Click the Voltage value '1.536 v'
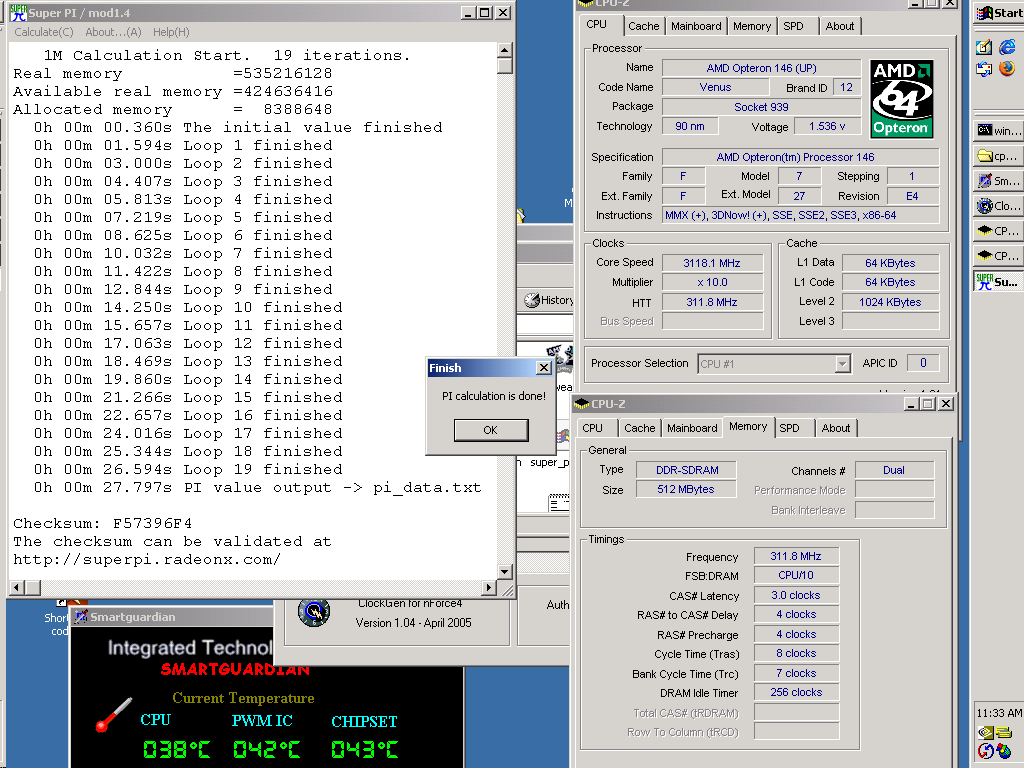Image resolution: width=1024 pixels, height=768 pixels. point(827,126)
